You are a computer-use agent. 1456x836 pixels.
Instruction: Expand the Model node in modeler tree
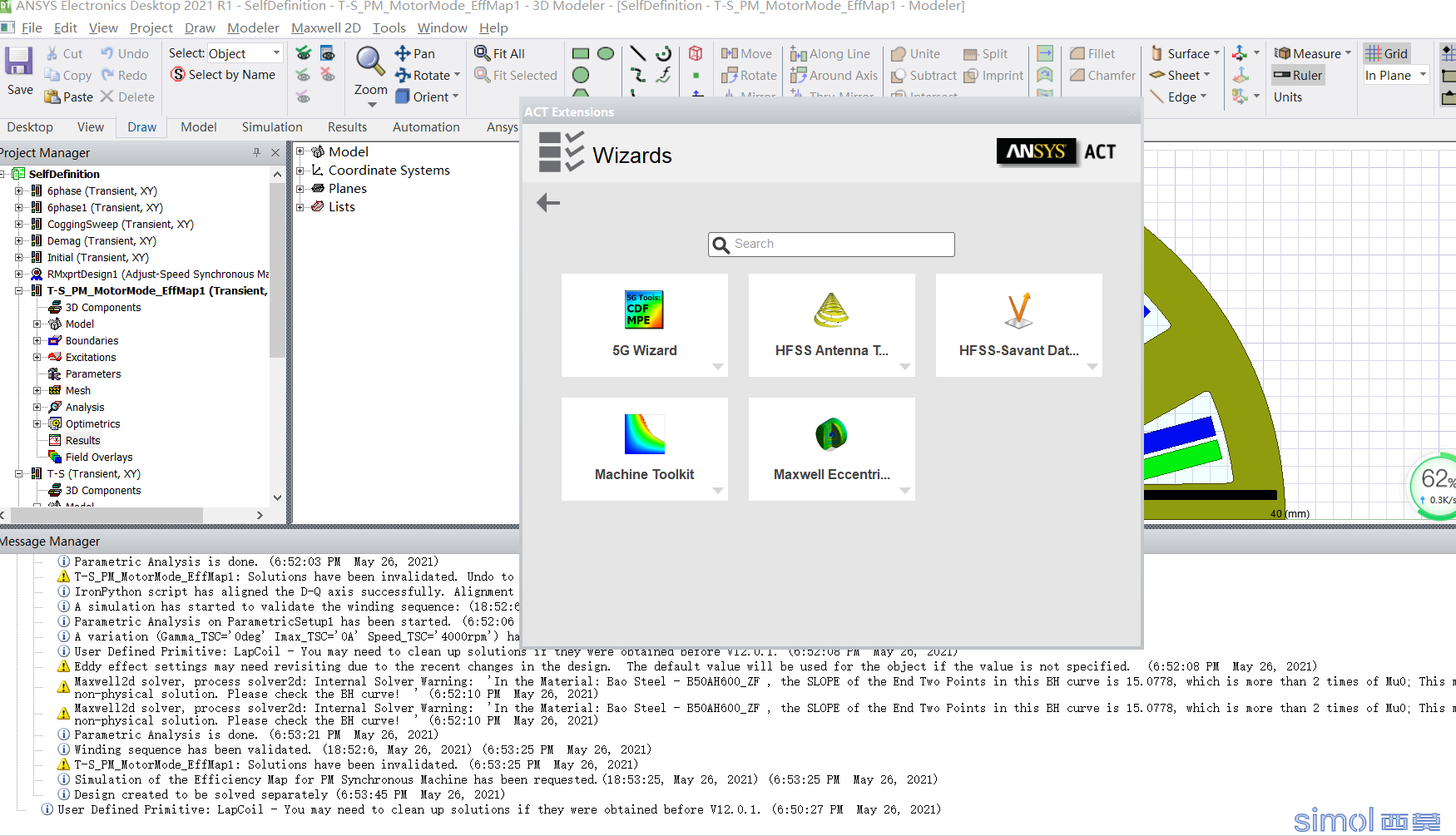pos(300,151)
